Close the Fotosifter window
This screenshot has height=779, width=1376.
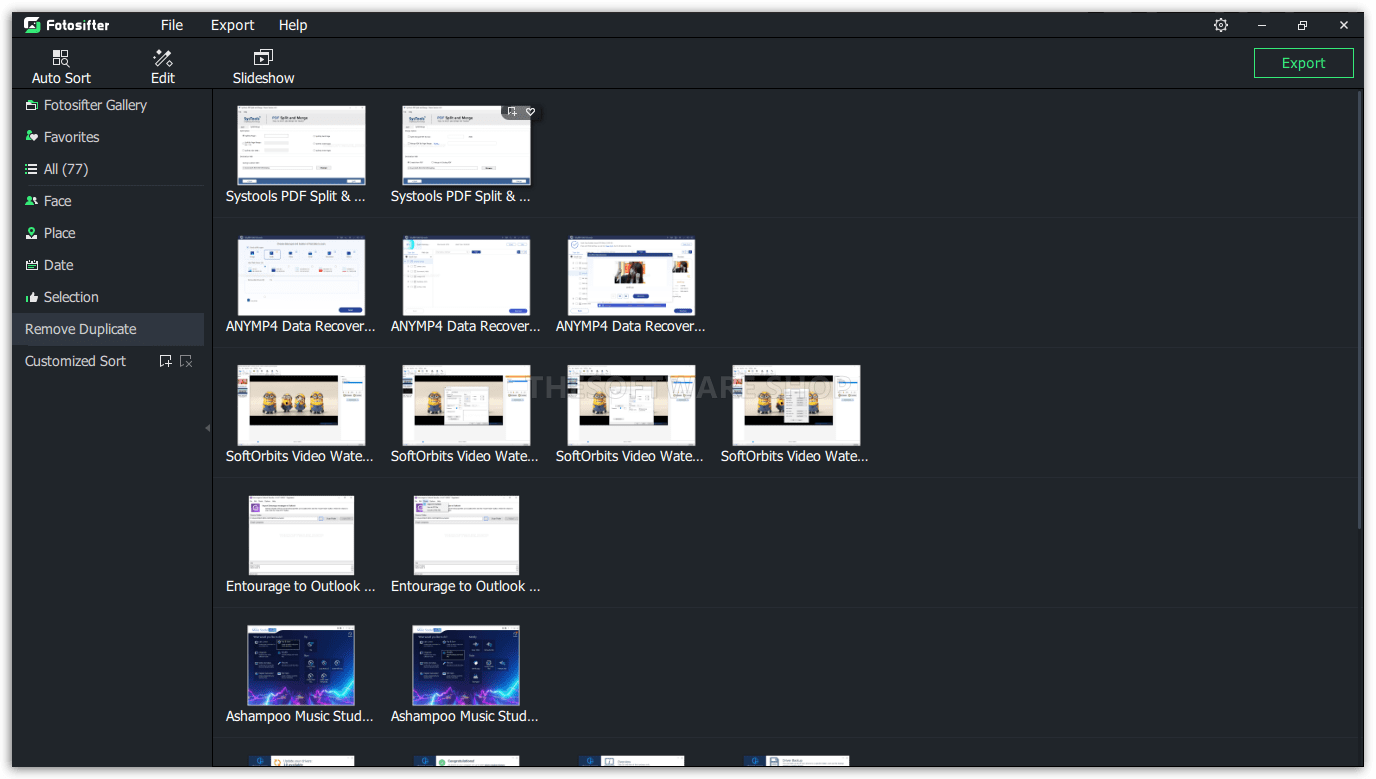pyautogui.click(x=1342, y=25)
